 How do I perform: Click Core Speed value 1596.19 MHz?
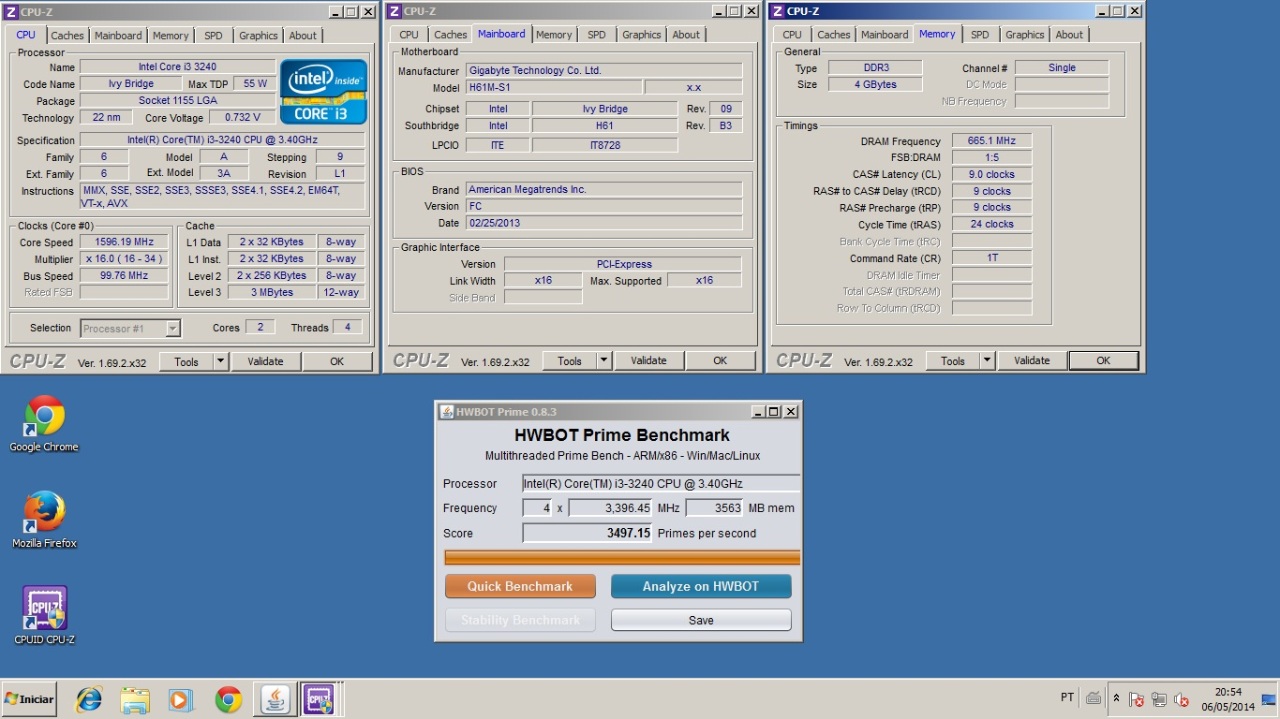point(124,242)
